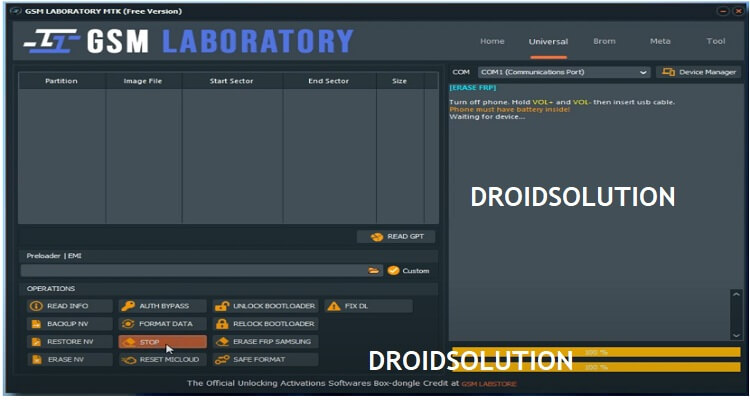The height and width of the screenshot is (400, 750).
Task: Click the STOP button
Action: tap(163, 342)
